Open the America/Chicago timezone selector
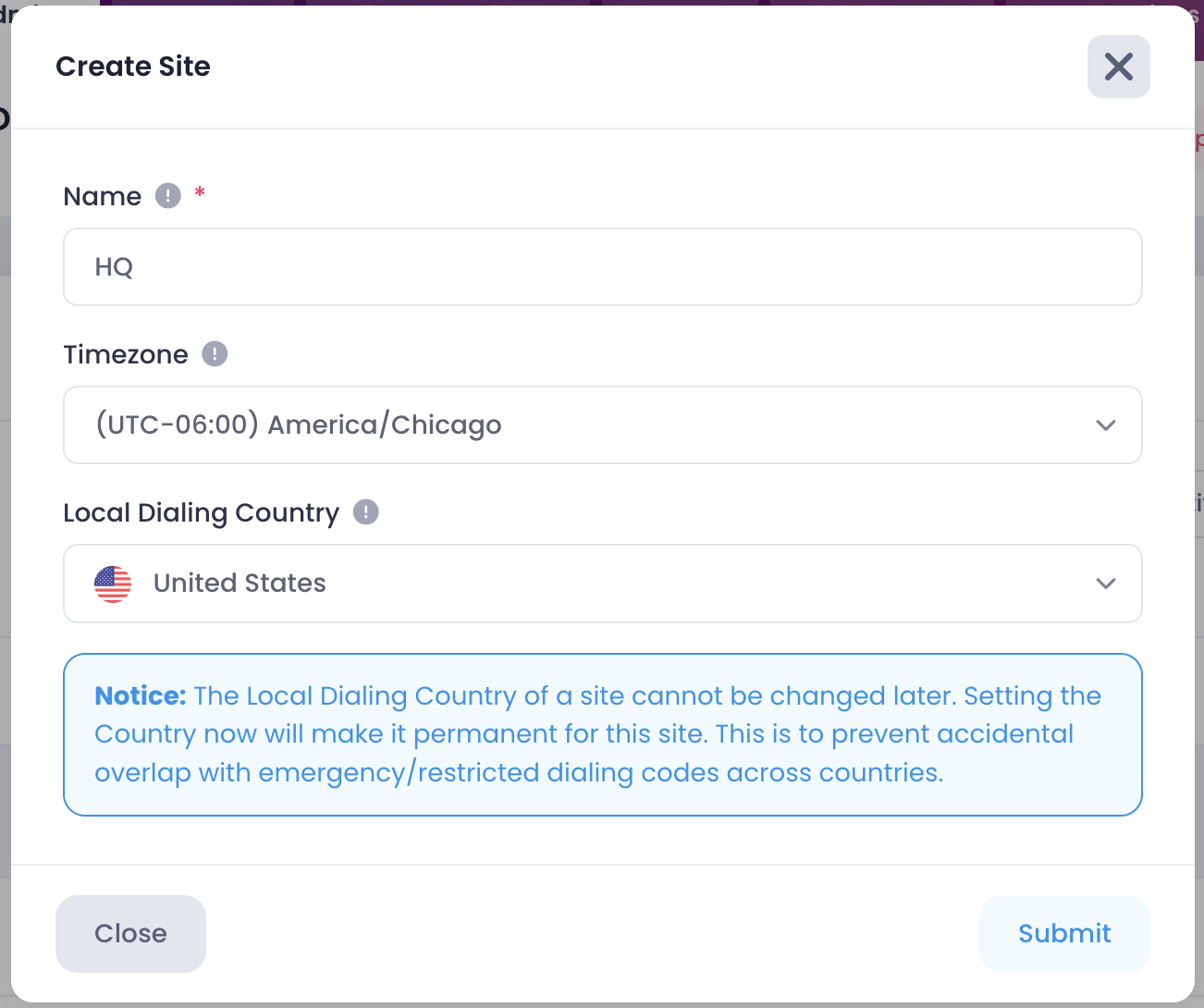The width and height of the screenshot is (1204, 1008). pyautogui.click(x=603, y=425)
